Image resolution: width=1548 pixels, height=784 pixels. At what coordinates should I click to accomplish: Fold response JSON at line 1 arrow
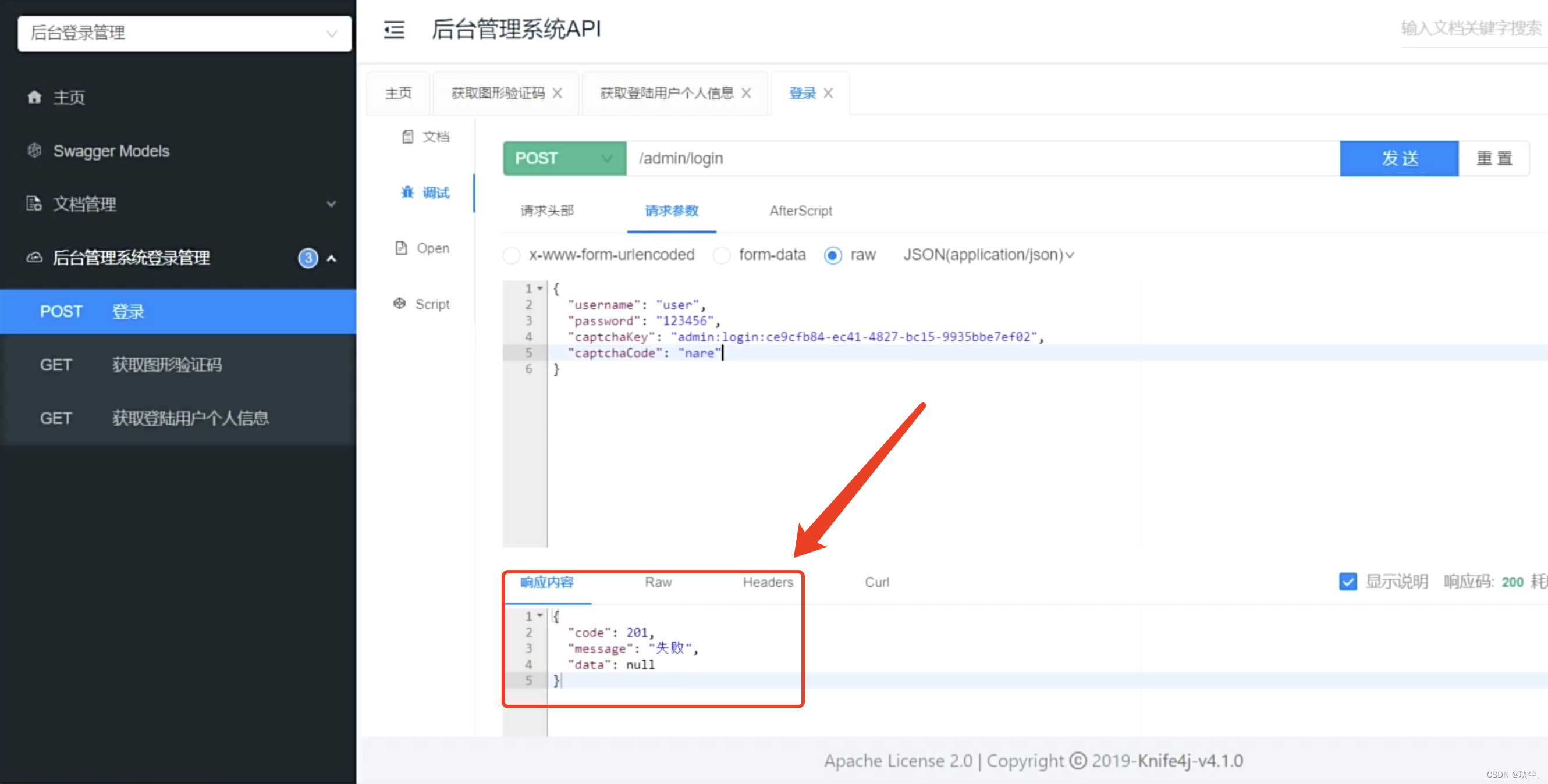click(x=540, y=616)
